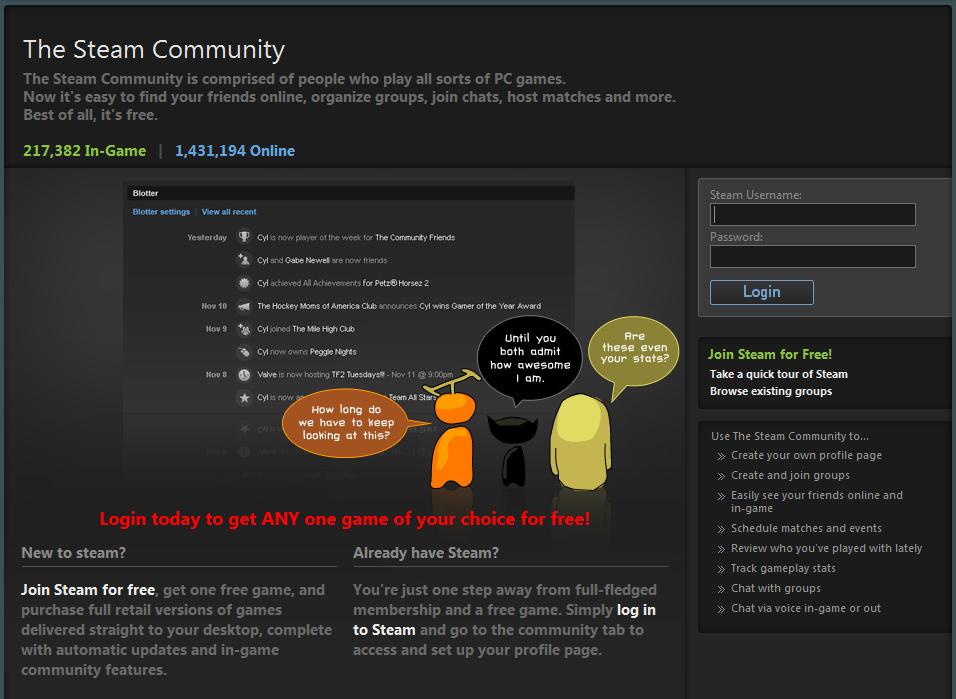This screenshot has width=956, height=699.
Task: Click speech bubble Until you both admit
Action: point(529,357)
